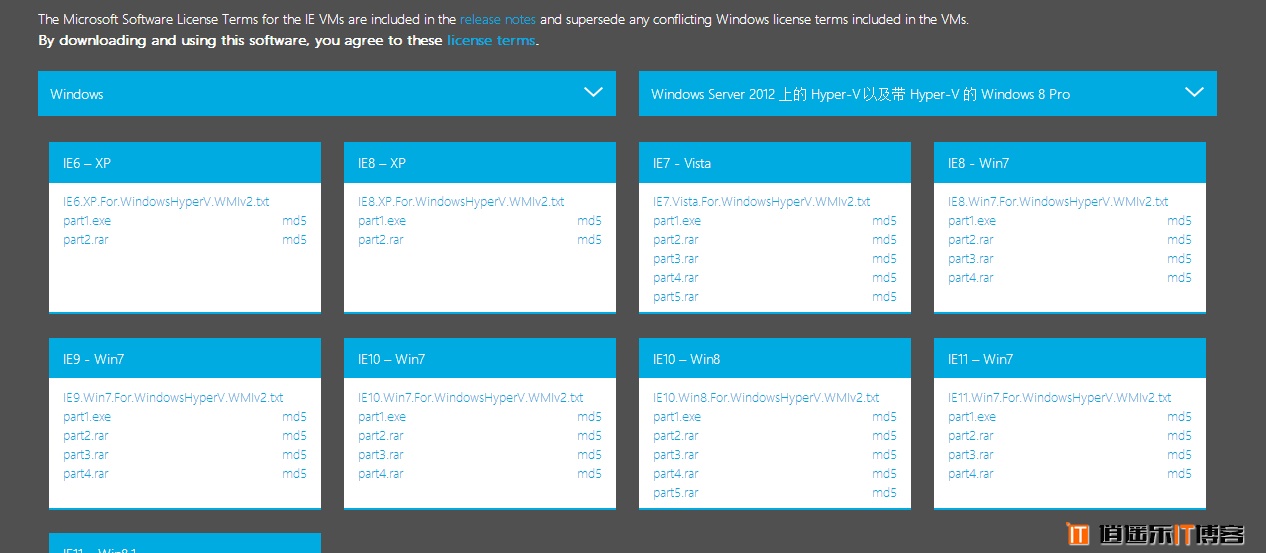
Task: Open IE8.Win7.For.WindowsHyperV.WMIv2.txt link
Action: 1058,202
